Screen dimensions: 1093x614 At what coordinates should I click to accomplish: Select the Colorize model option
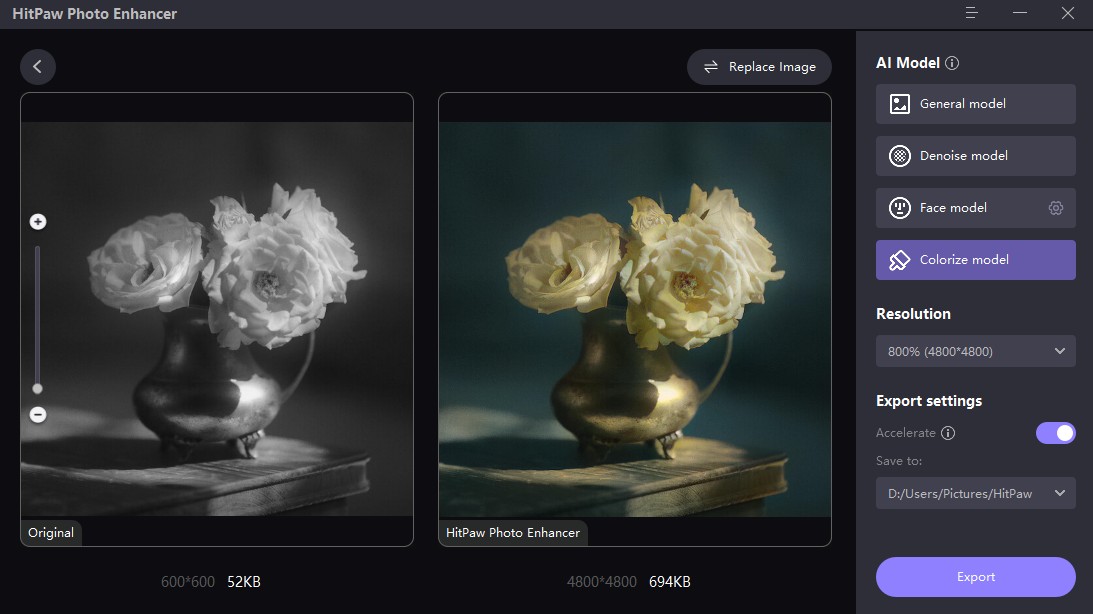(975, 260)
